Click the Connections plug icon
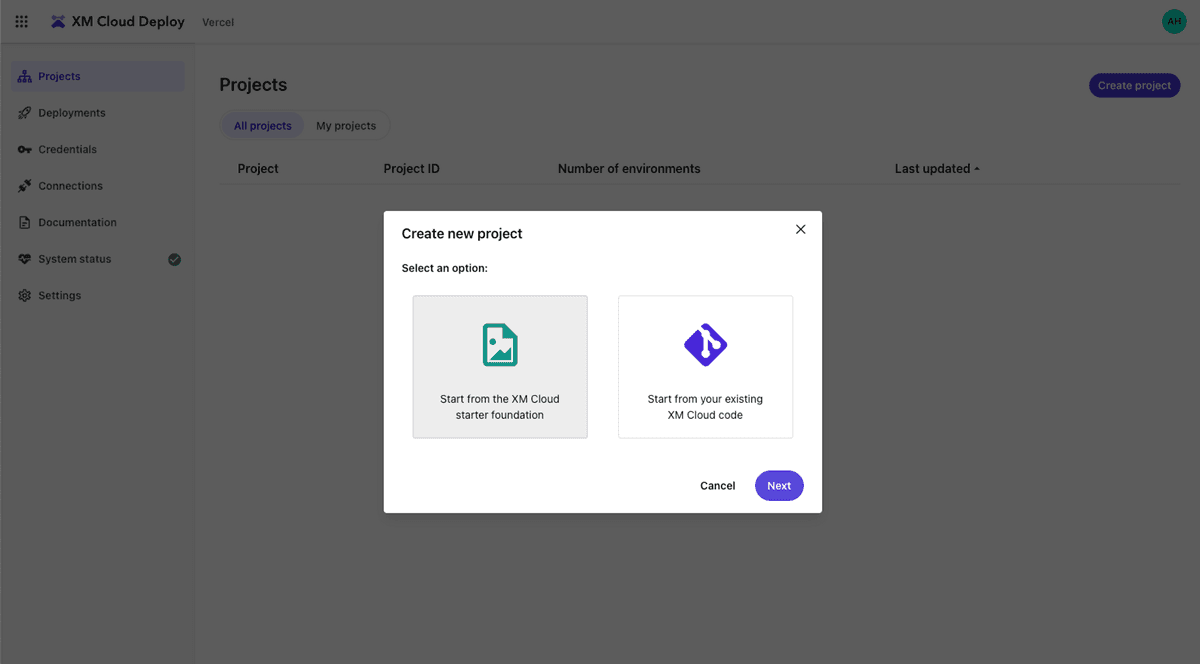 pos(25,186)
